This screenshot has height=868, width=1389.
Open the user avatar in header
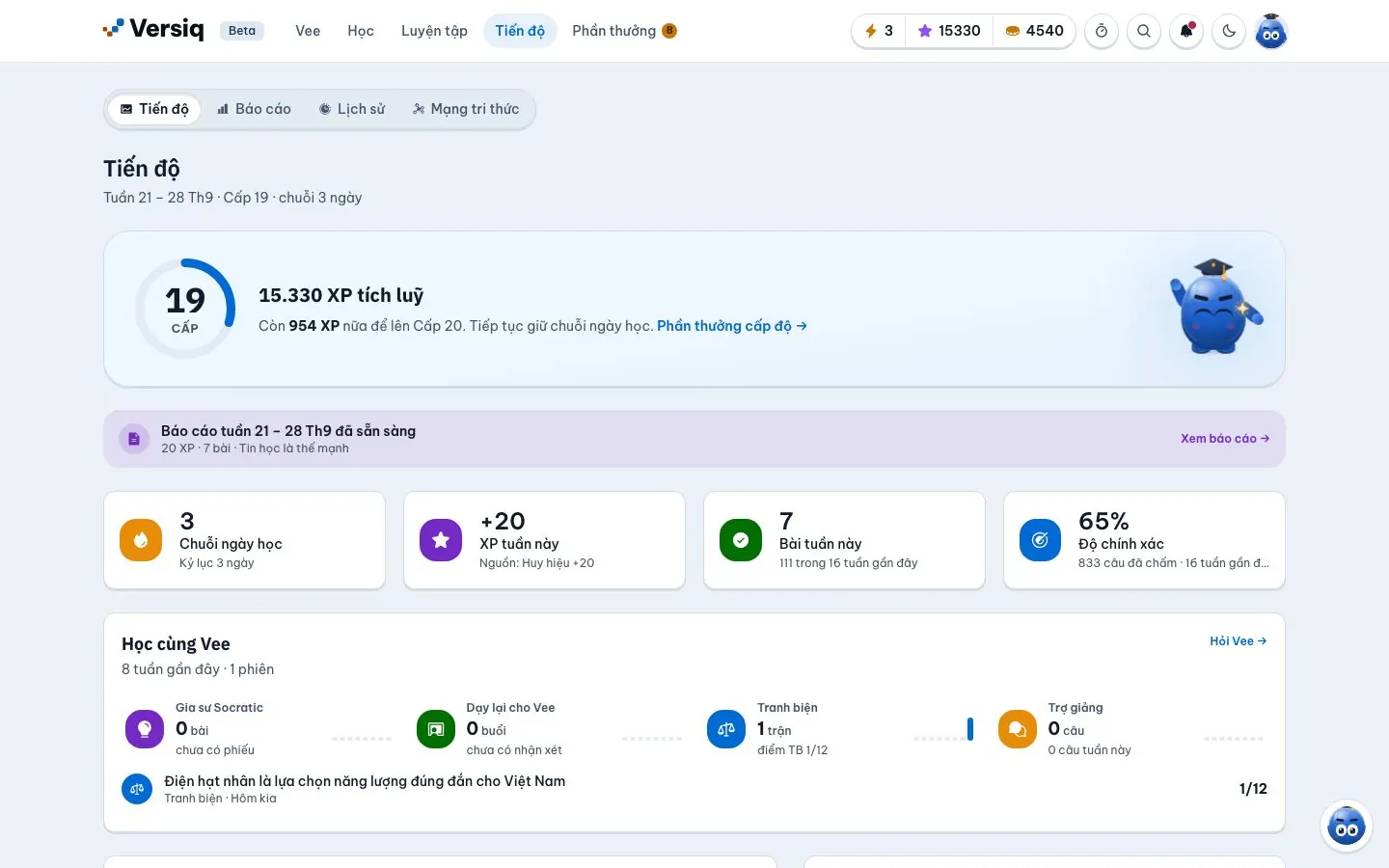tap(1271, 31)
